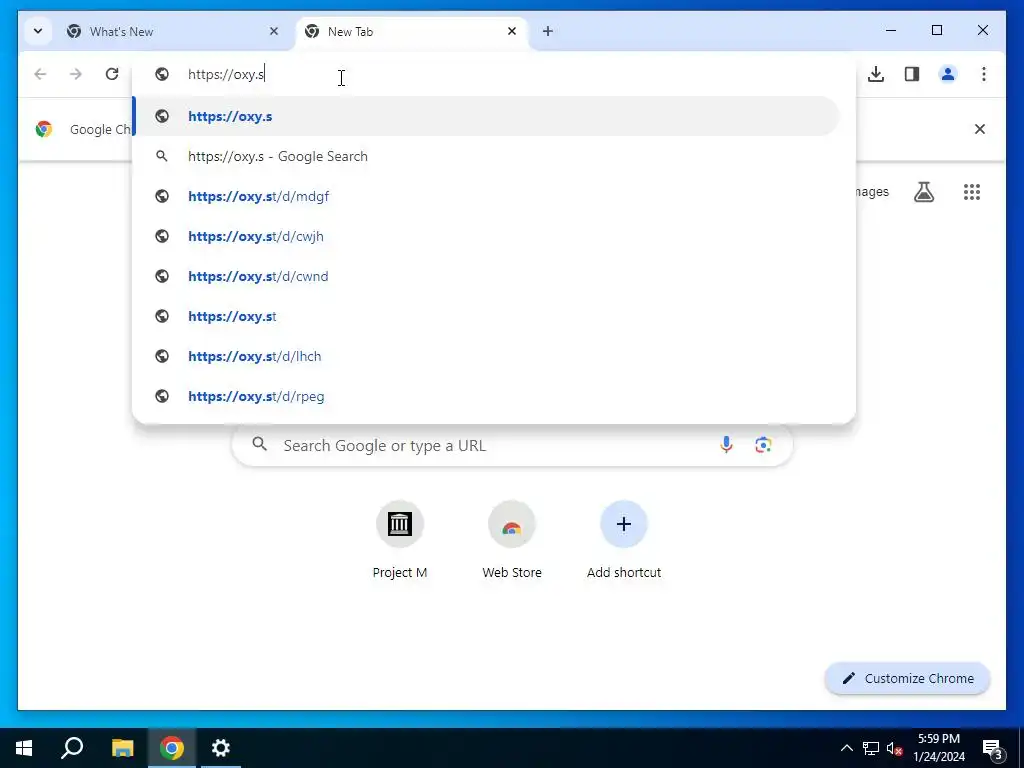Screen dimensions: 1024x768
Task: Click the Search Google or type a URL box
Action: [x=513, y=445]
